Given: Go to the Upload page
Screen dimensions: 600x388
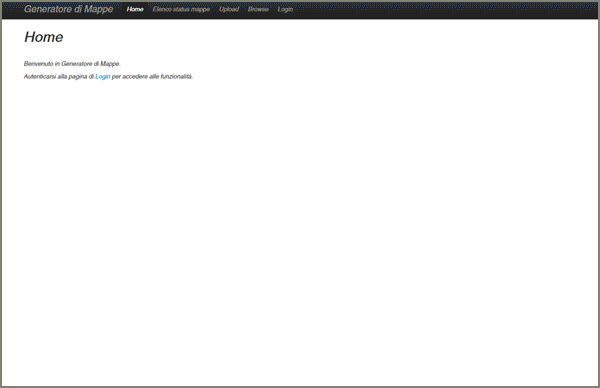Looking at the screenshot, I should point(229,9).
